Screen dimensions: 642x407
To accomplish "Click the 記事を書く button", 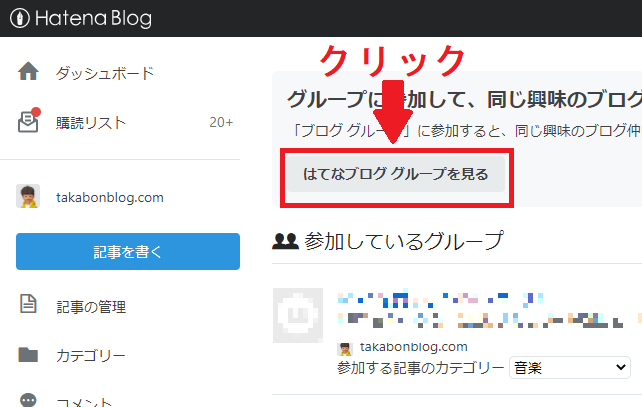I will (128, 251).
